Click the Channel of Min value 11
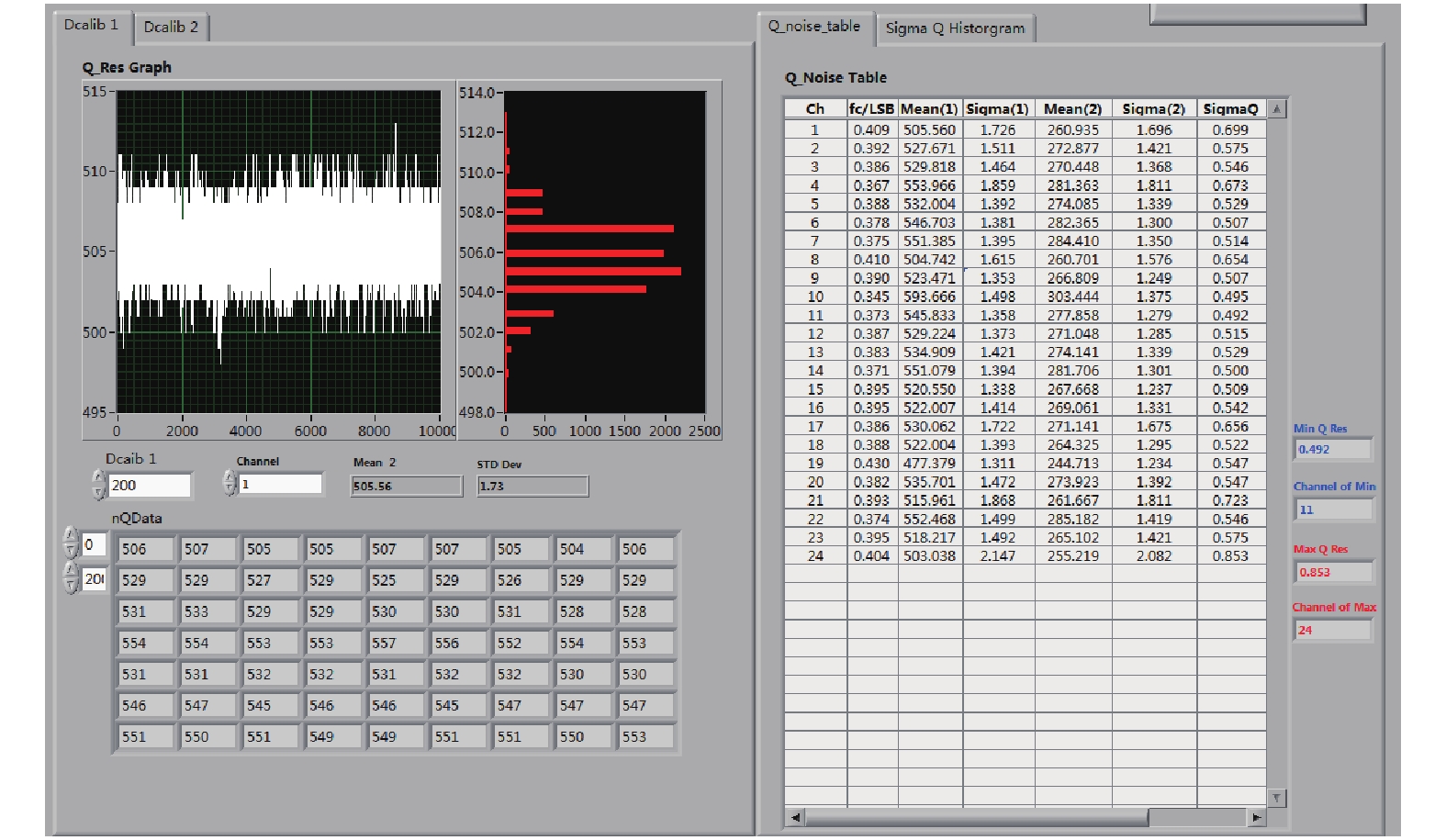 [x=1333, y=510]
